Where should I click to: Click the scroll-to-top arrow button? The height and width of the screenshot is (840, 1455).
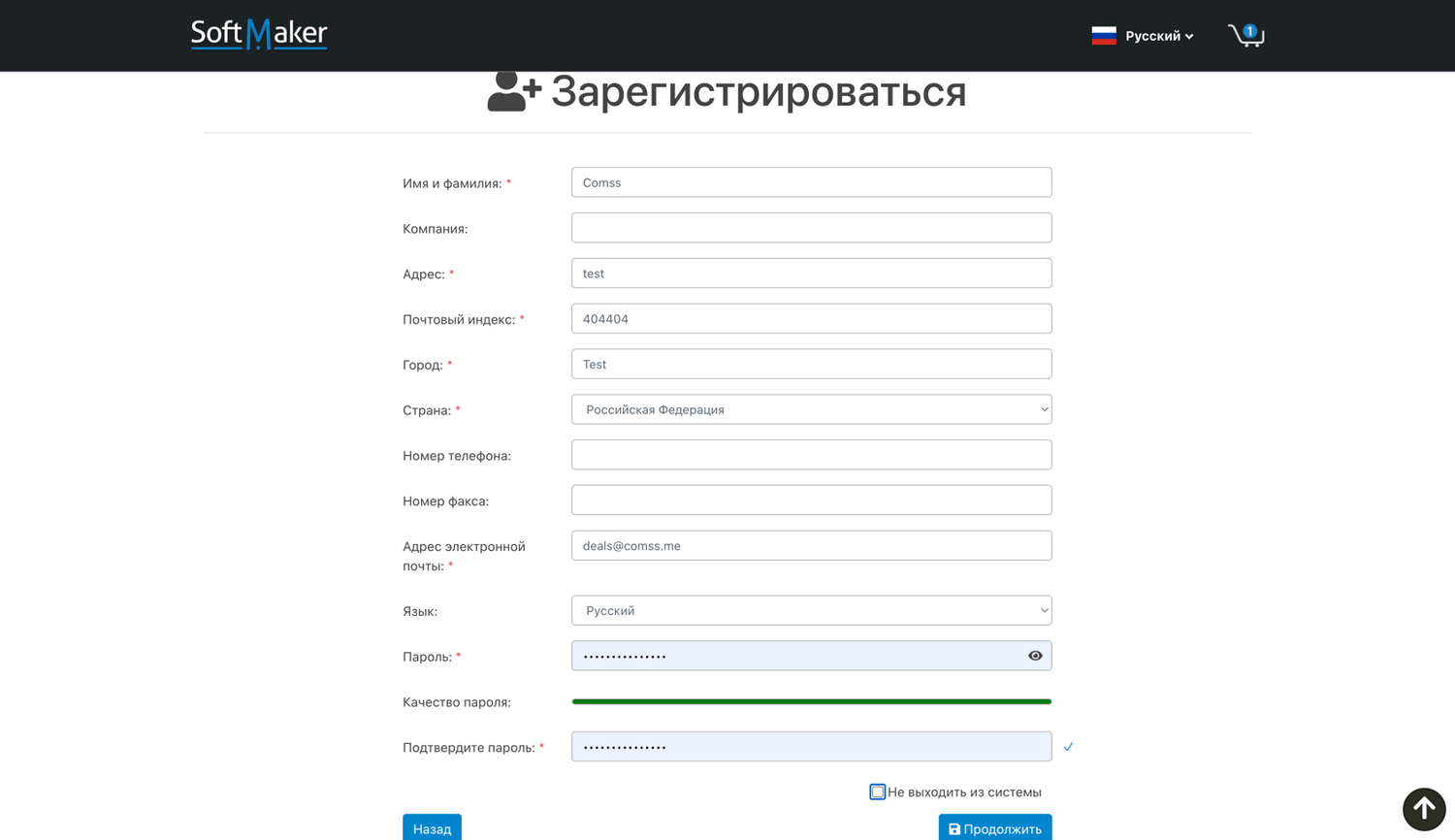[x=1424, y=809]
